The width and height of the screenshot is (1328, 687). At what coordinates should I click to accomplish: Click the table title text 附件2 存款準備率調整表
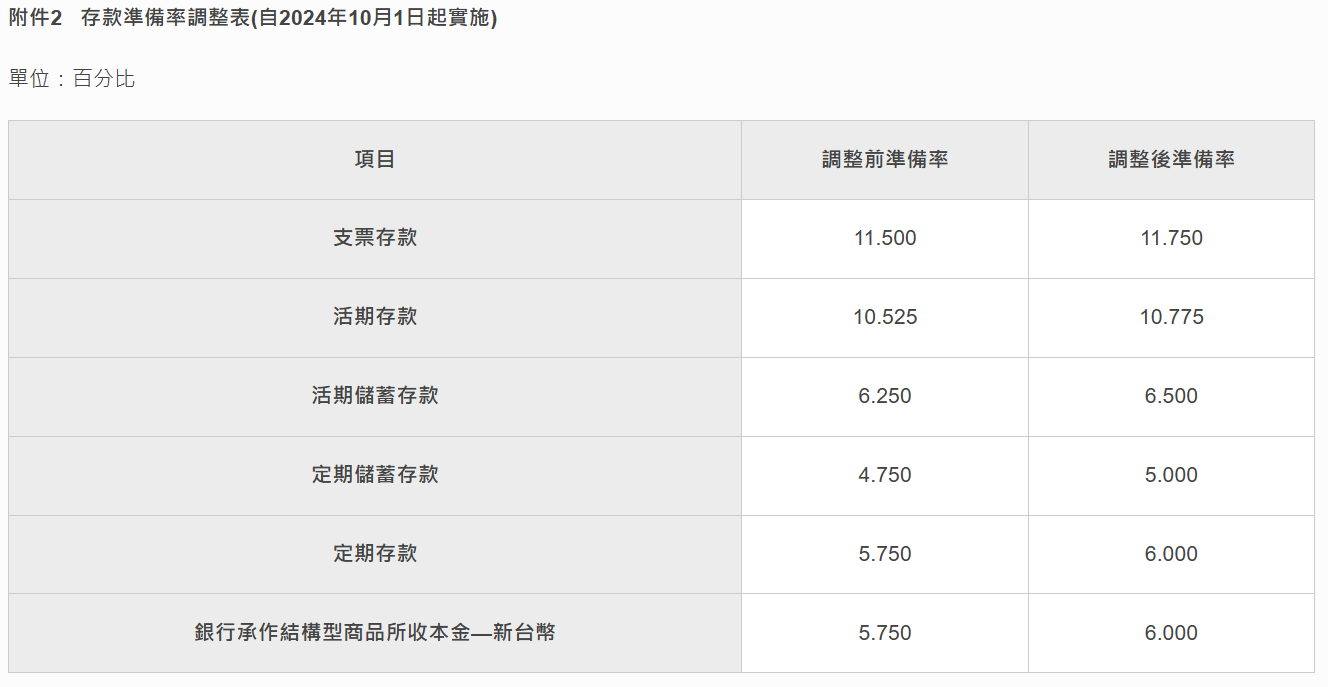point(252,19)
